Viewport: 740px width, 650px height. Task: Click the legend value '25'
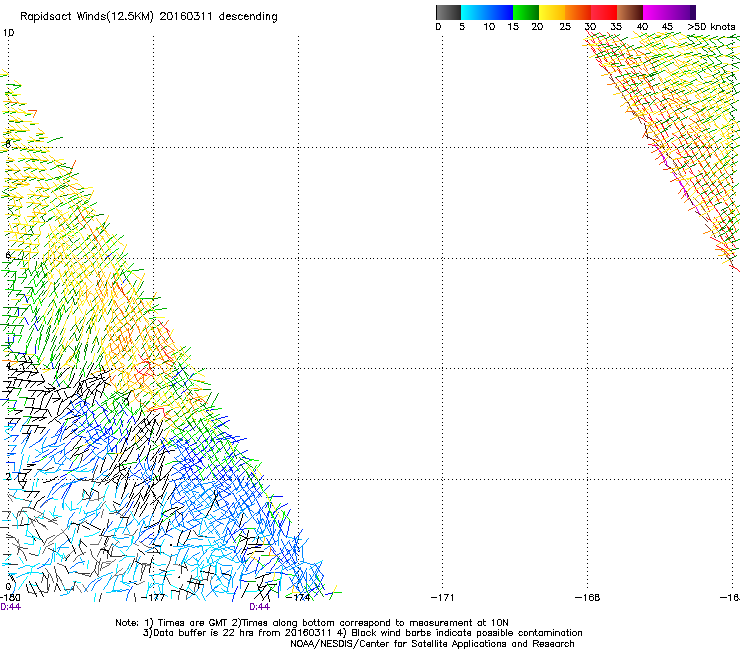click(565, 27)
